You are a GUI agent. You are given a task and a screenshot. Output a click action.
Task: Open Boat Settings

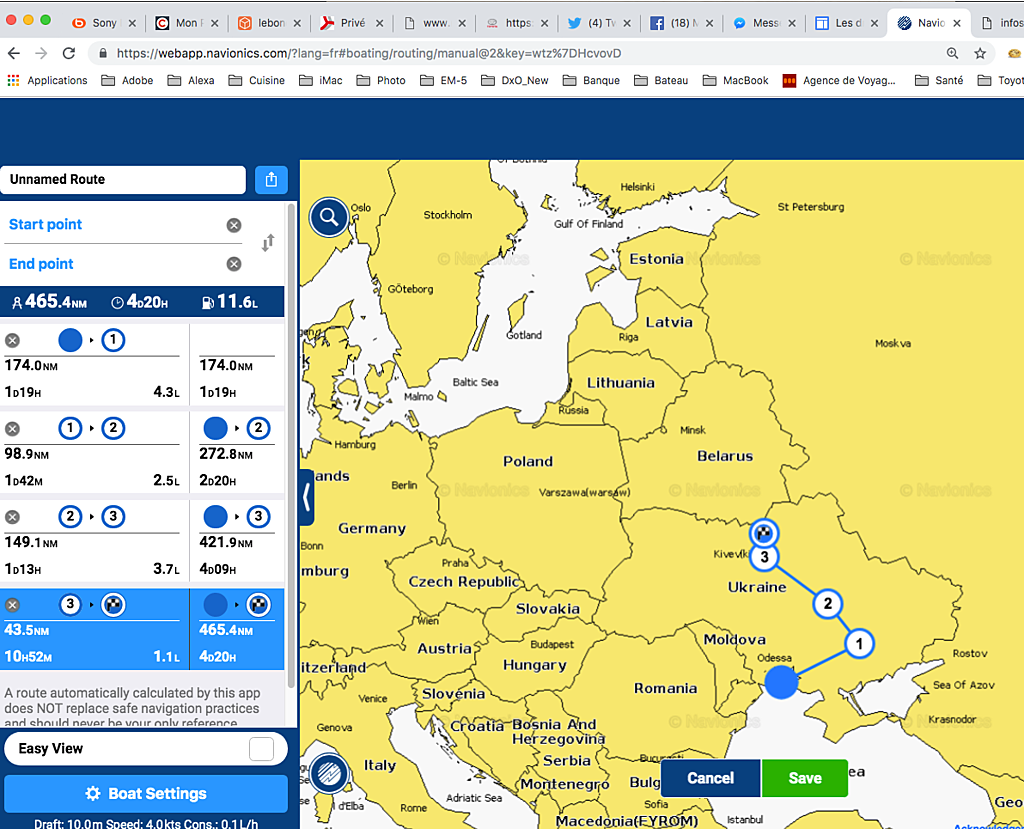(146, 794)
